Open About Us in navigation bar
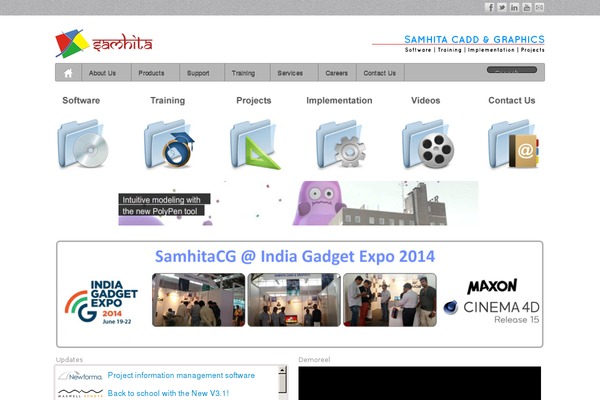This screenshot has height=400, width=600. click(102, 73)
